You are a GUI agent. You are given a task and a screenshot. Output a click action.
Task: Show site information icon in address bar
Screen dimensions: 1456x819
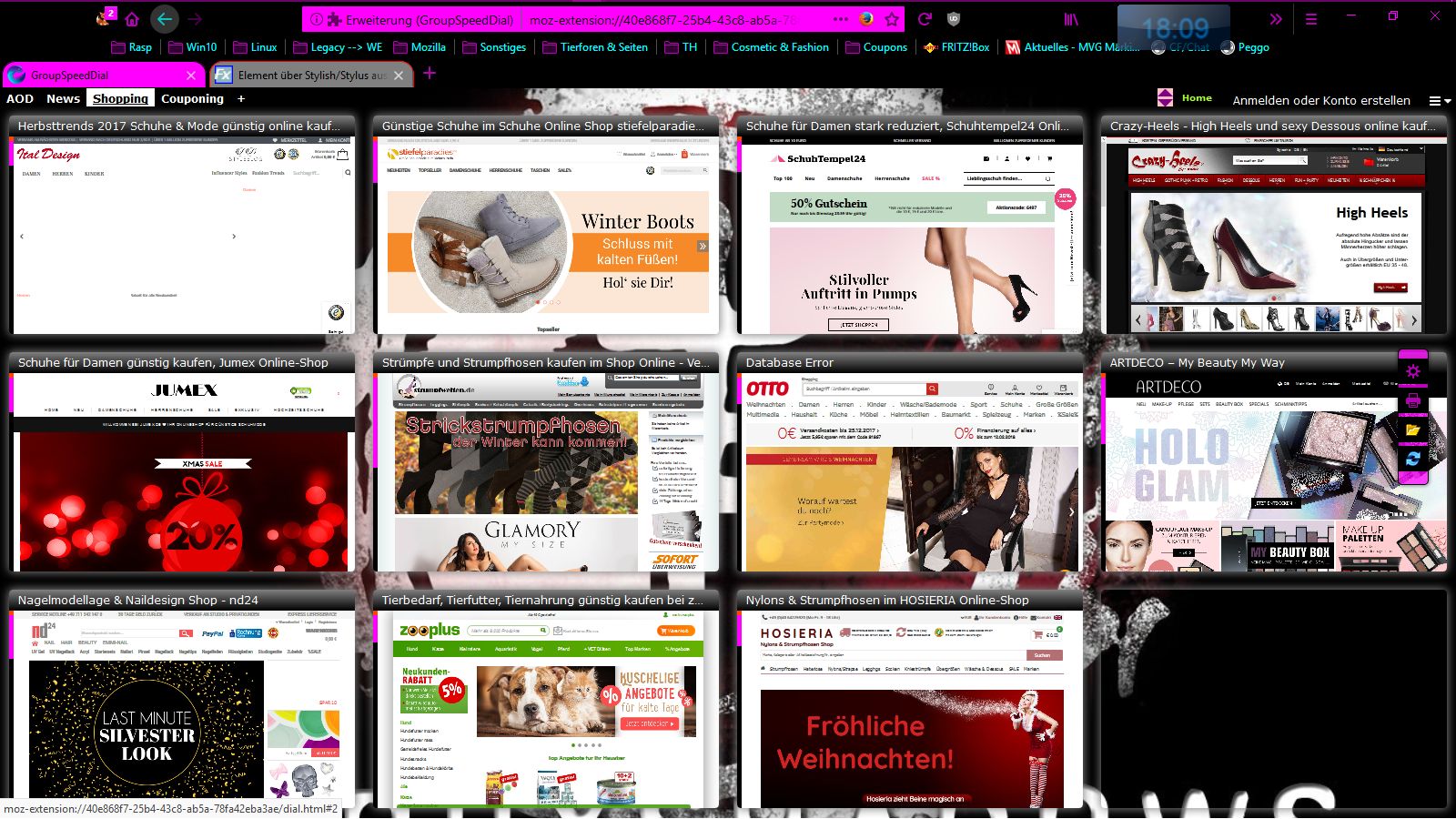pos(316,19)
